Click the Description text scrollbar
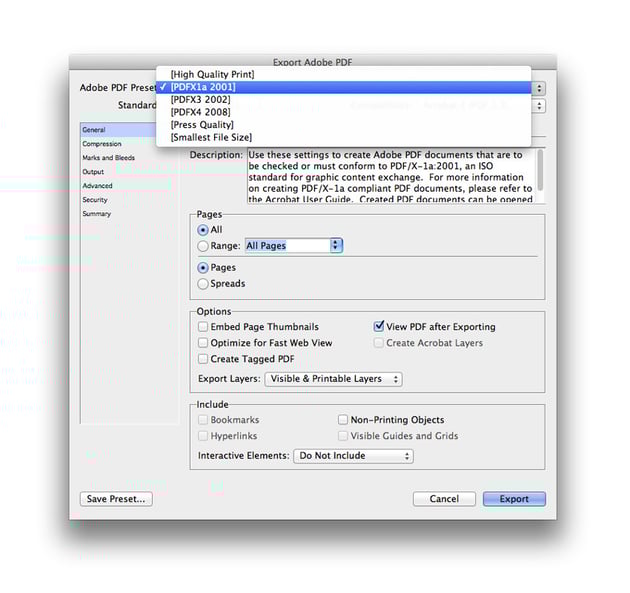Viewport: 630px width, 593px height. (540, 170)
